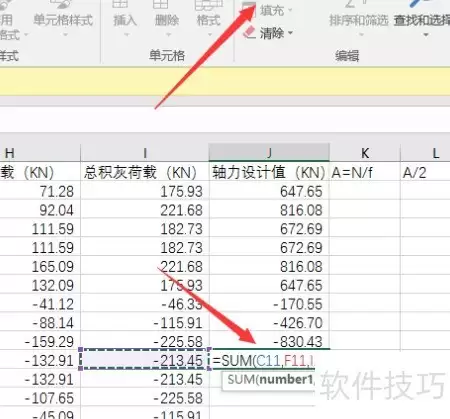The image size is (450, 419).
Task: Select cell with value -830.43
Action: [269, 341]
